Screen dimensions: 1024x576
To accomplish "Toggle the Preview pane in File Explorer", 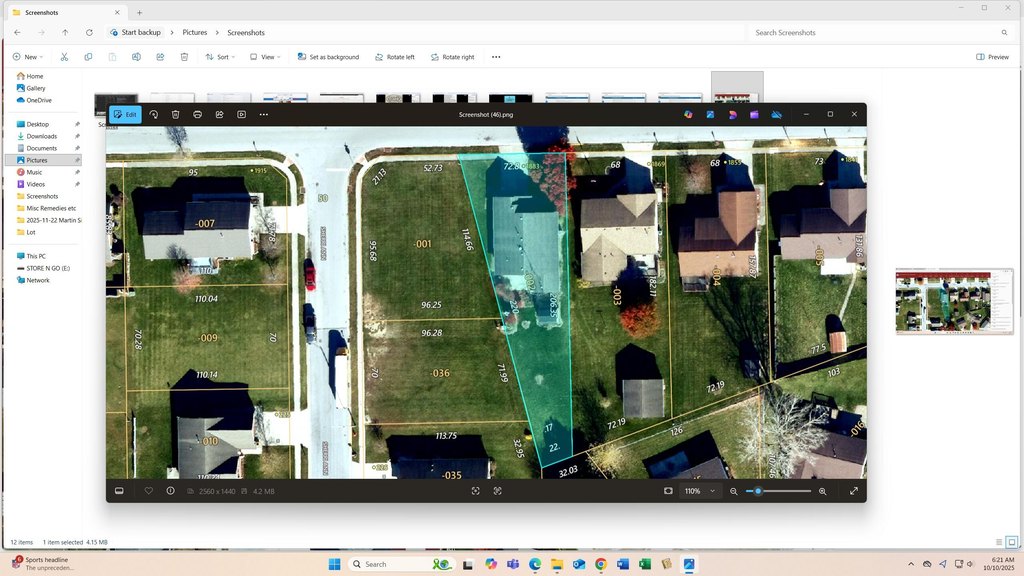I will point(992,57).
